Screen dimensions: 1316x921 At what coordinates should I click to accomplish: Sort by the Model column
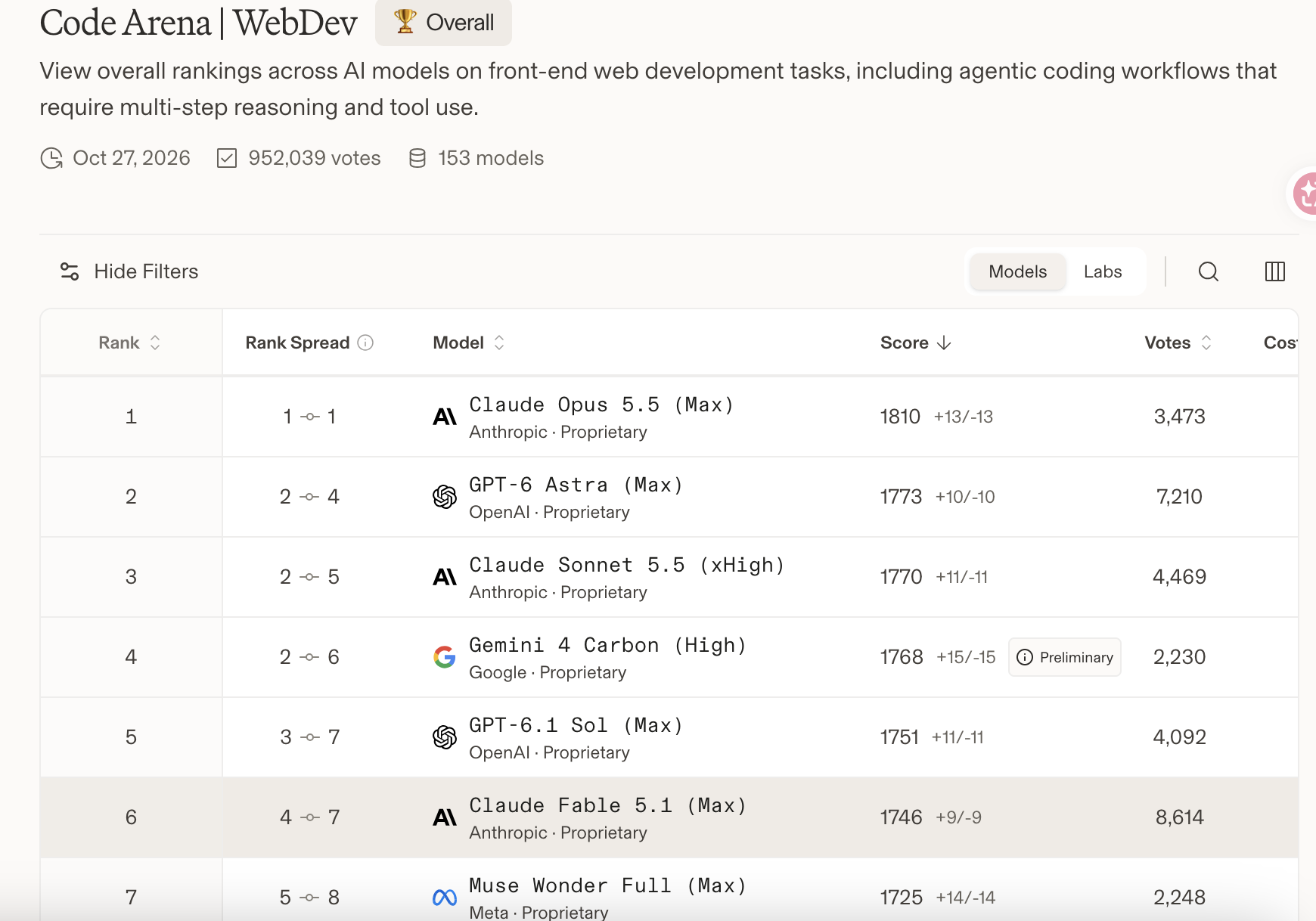tap(469, 343)
